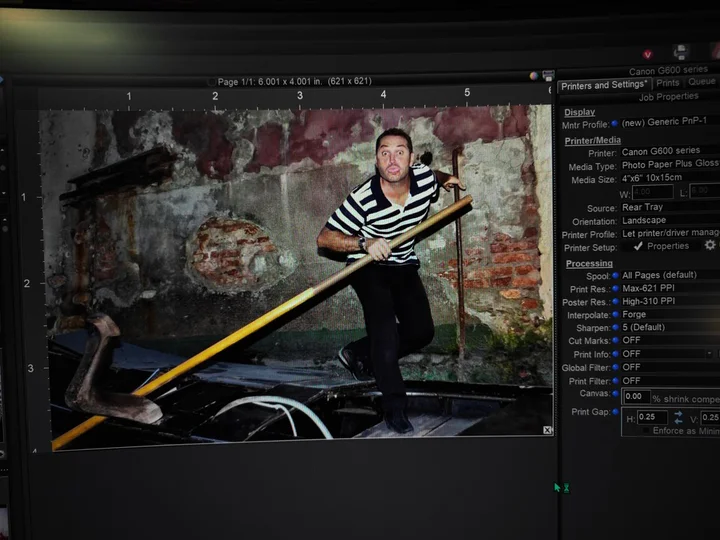Switch to the Queue tab
720x540 pixels.
(702, 81)
